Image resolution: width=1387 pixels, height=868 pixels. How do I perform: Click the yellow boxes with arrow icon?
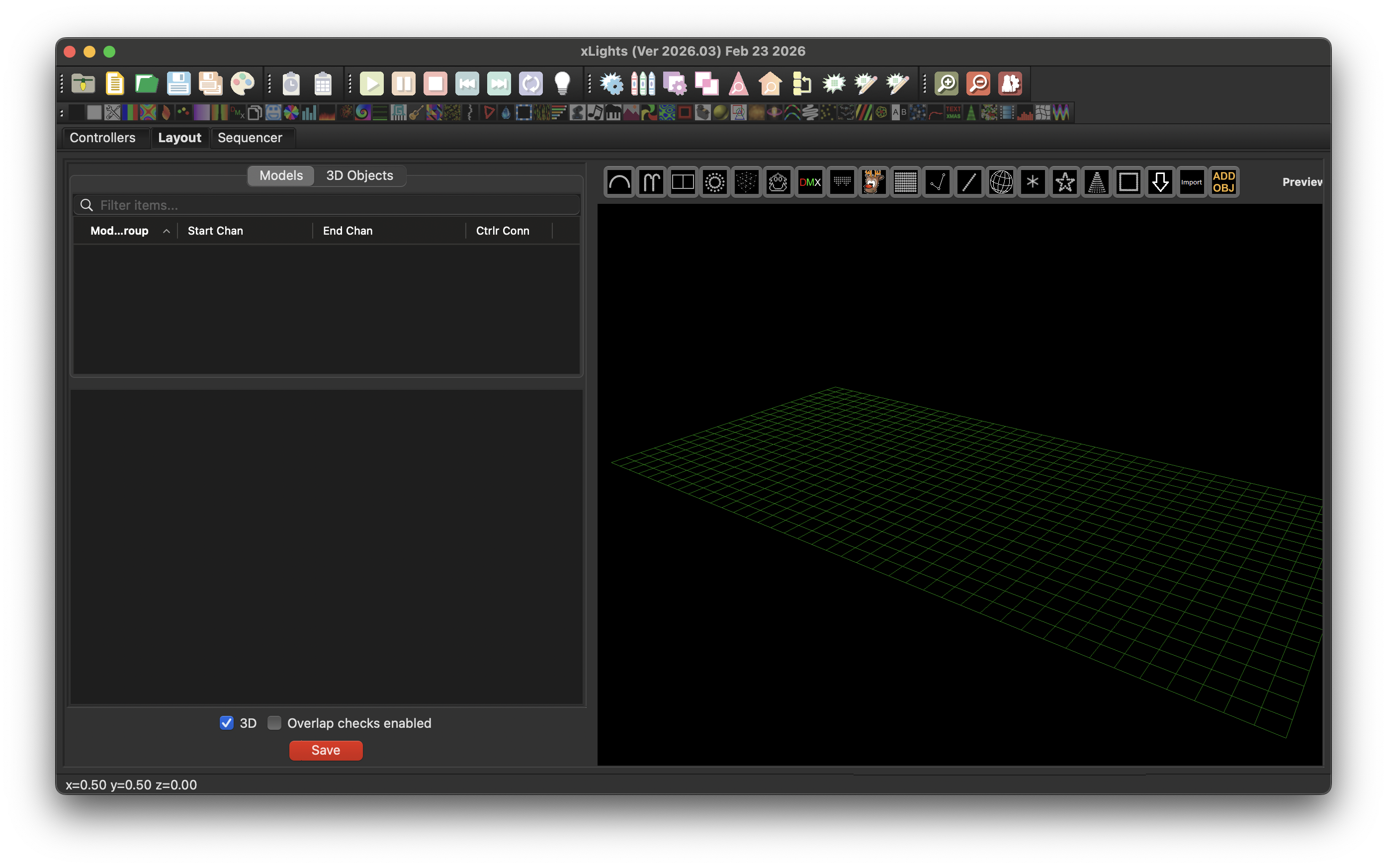(802, 84)
